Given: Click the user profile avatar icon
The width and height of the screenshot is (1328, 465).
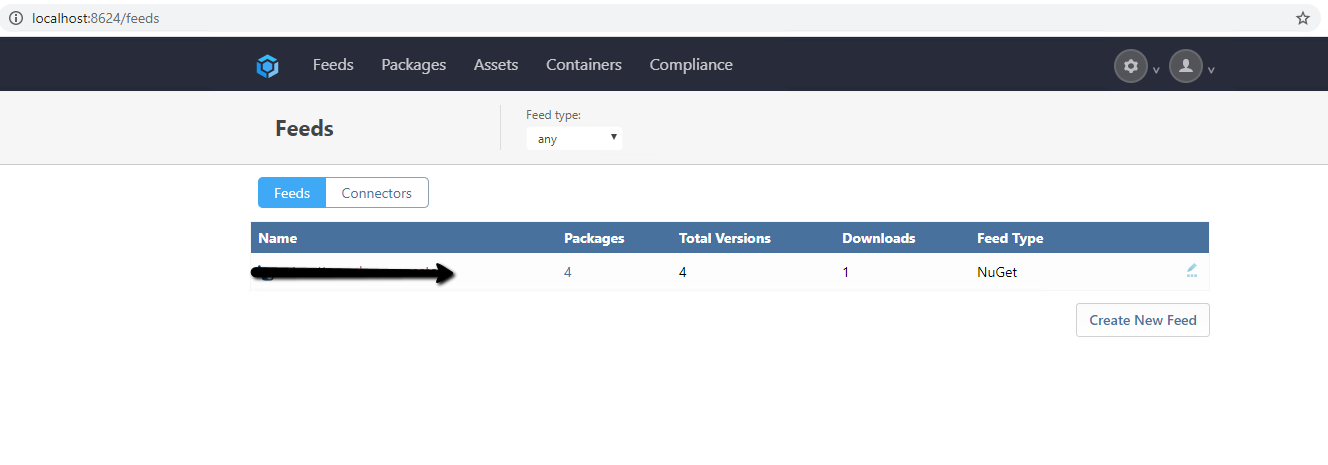Looking at the screenshot, I should 1185,66.
